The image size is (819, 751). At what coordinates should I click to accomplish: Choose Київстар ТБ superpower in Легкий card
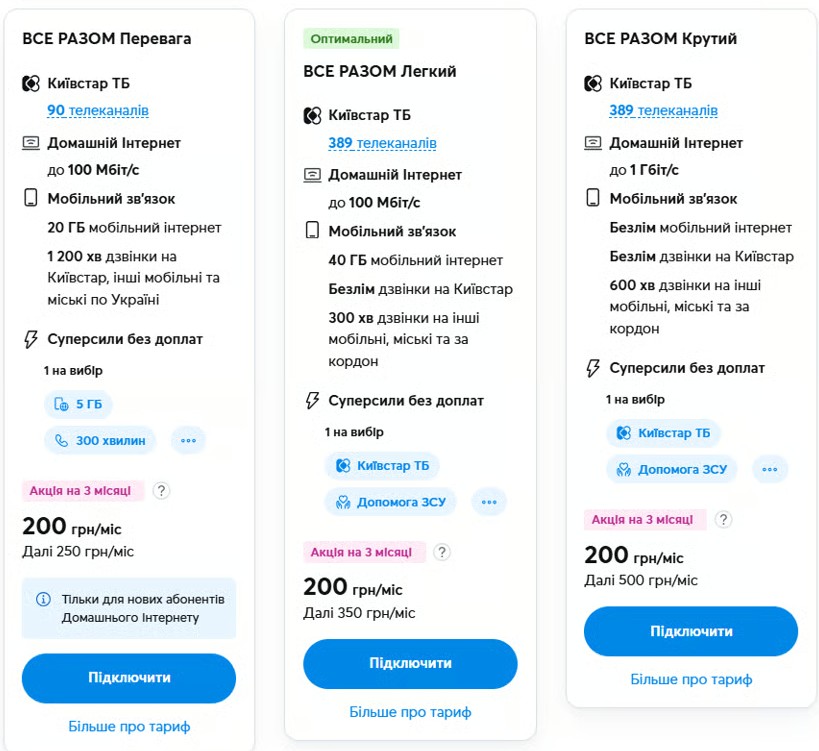click(382, 466)
